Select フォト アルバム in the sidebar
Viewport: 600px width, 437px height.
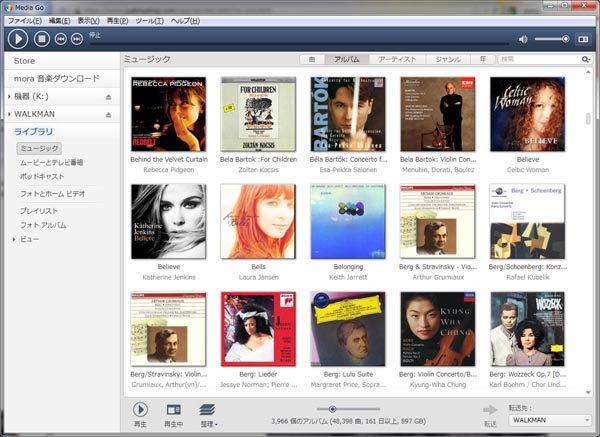click(43, 225)
